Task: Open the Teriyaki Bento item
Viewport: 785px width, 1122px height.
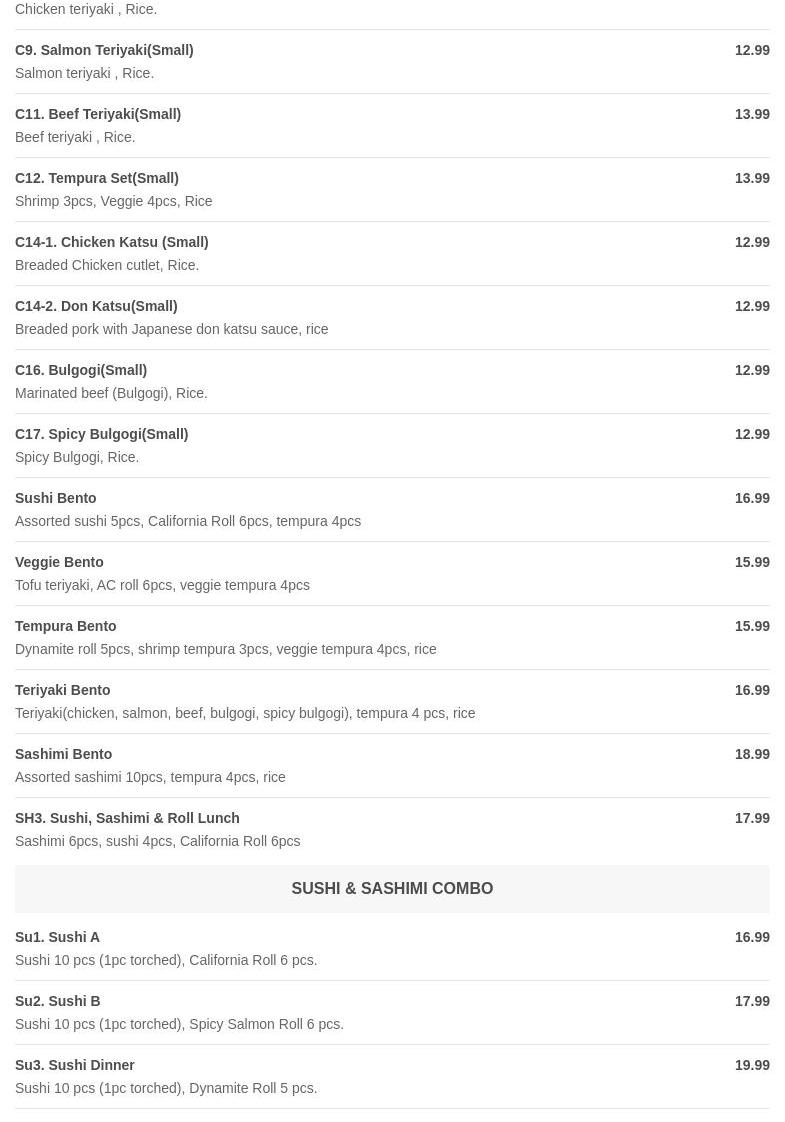Action: [x=63, y=690]
